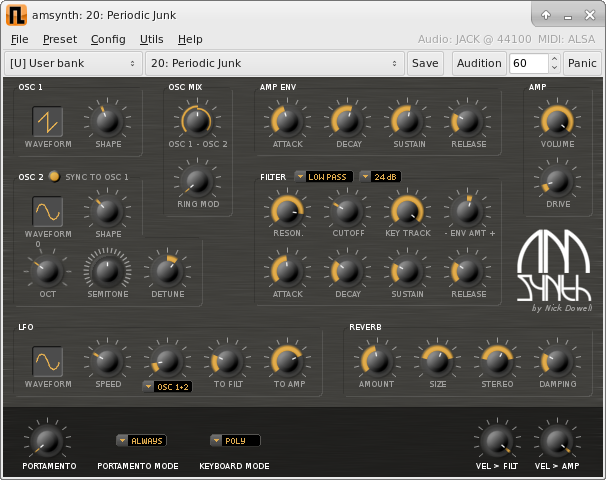This screenshot has height=480, width=606.
Task: Click the keep-above arrow in title bar
Action: point(546,15)
